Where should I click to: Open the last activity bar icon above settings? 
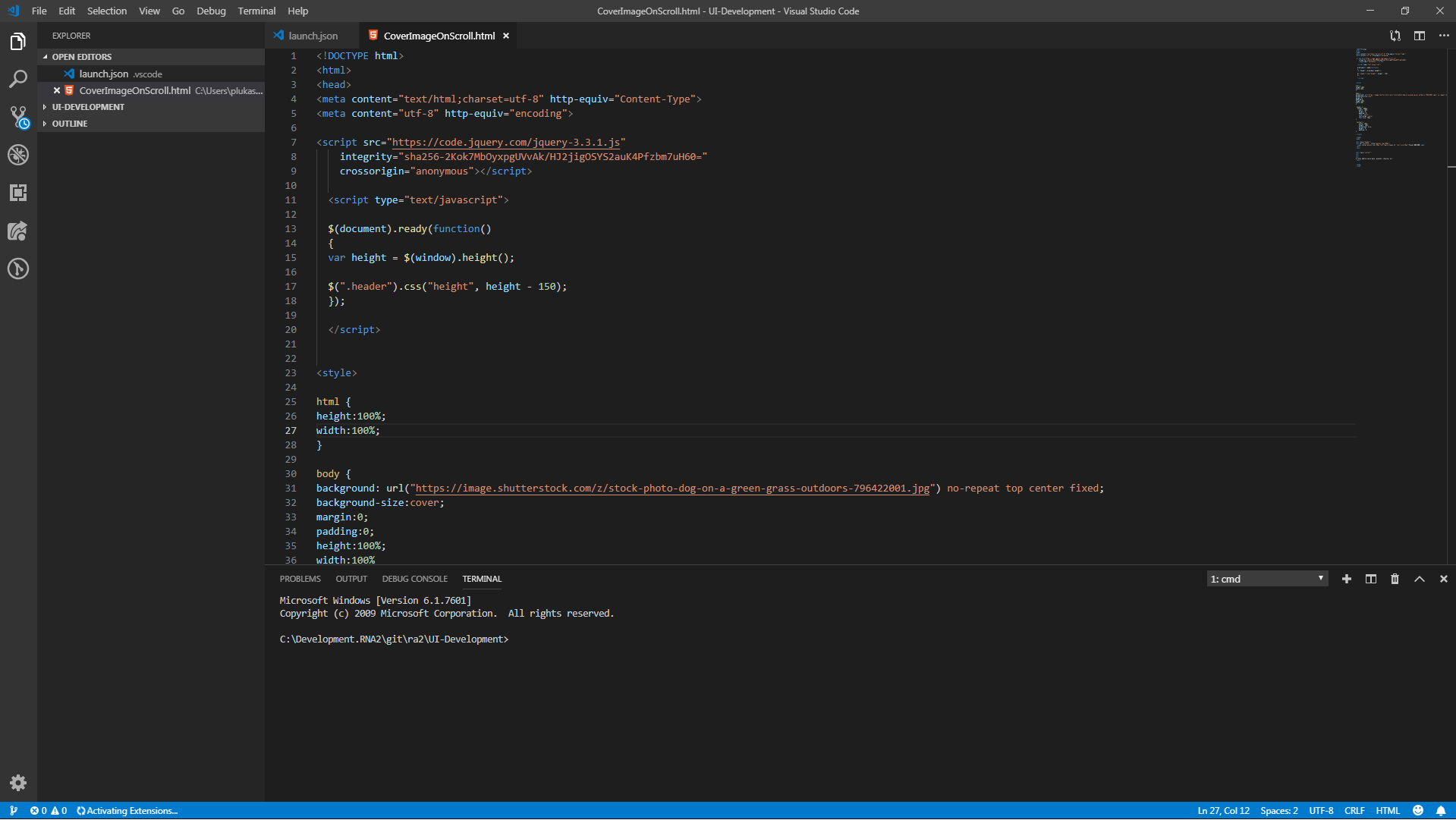click(x=18, y=269)
